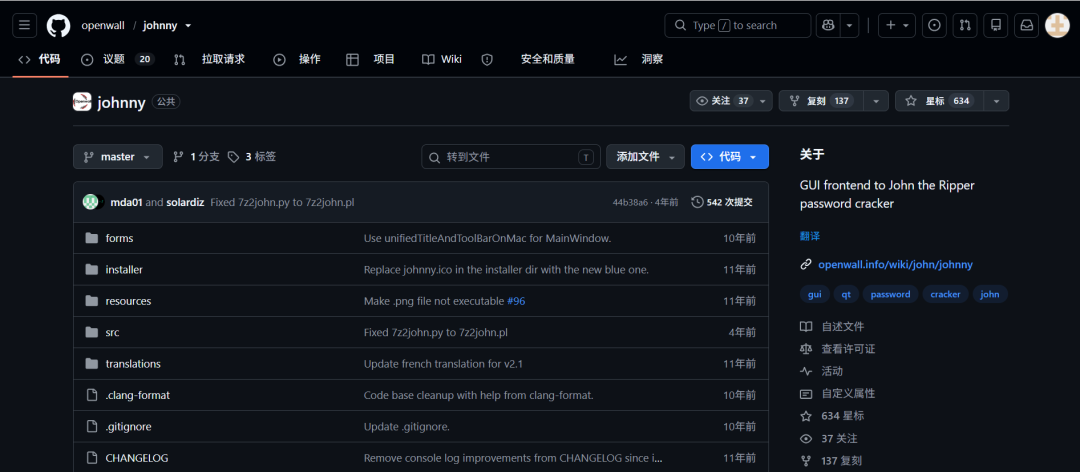Open the hamburger navigation menu
Screen dimensions: 1080x472
(24, 25)
